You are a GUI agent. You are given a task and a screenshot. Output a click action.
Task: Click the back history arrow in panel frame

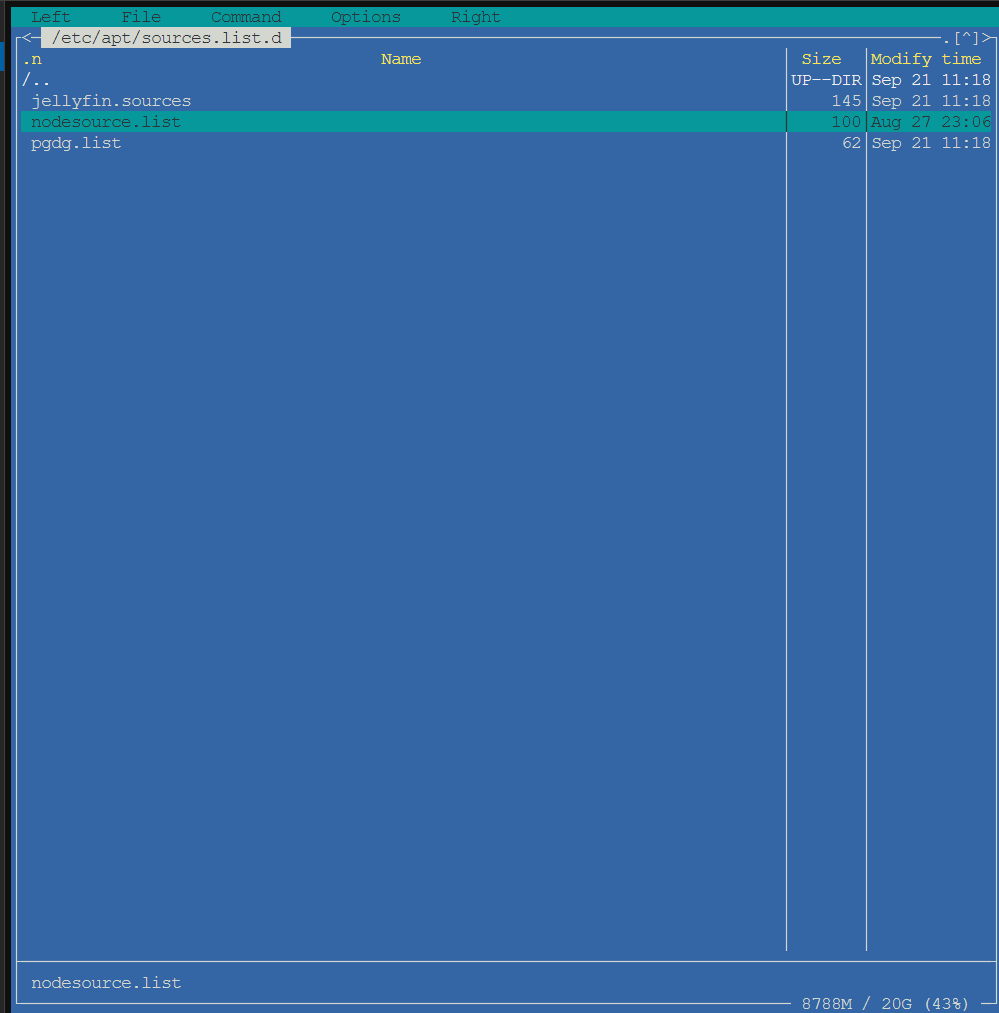(x=27, y=38)
